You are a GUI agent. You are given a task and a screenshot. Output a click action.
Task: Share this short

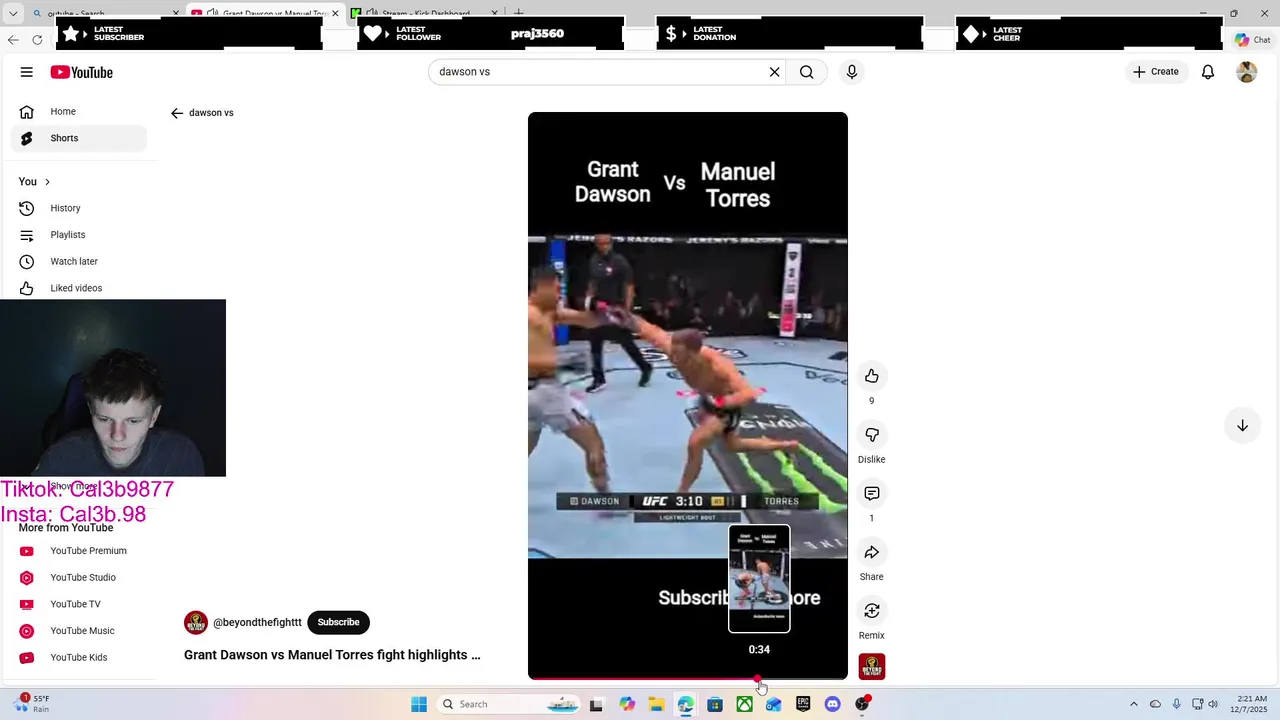coord(872,552)
